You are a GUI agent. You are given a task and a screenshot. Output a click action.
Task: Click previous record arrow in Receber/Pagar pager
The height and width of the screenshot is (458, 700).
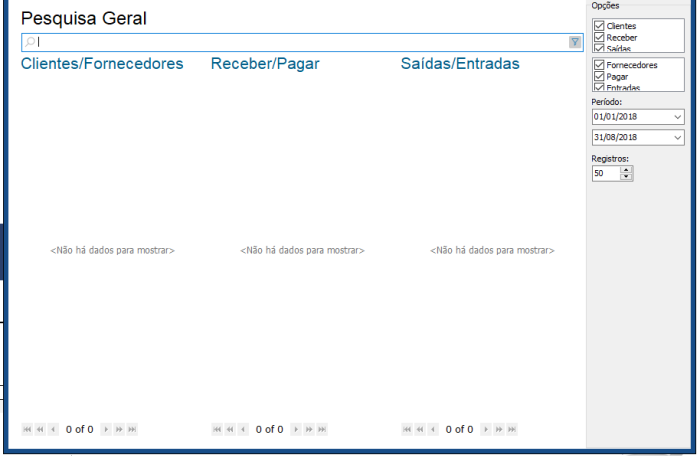(x=243, y=429)
